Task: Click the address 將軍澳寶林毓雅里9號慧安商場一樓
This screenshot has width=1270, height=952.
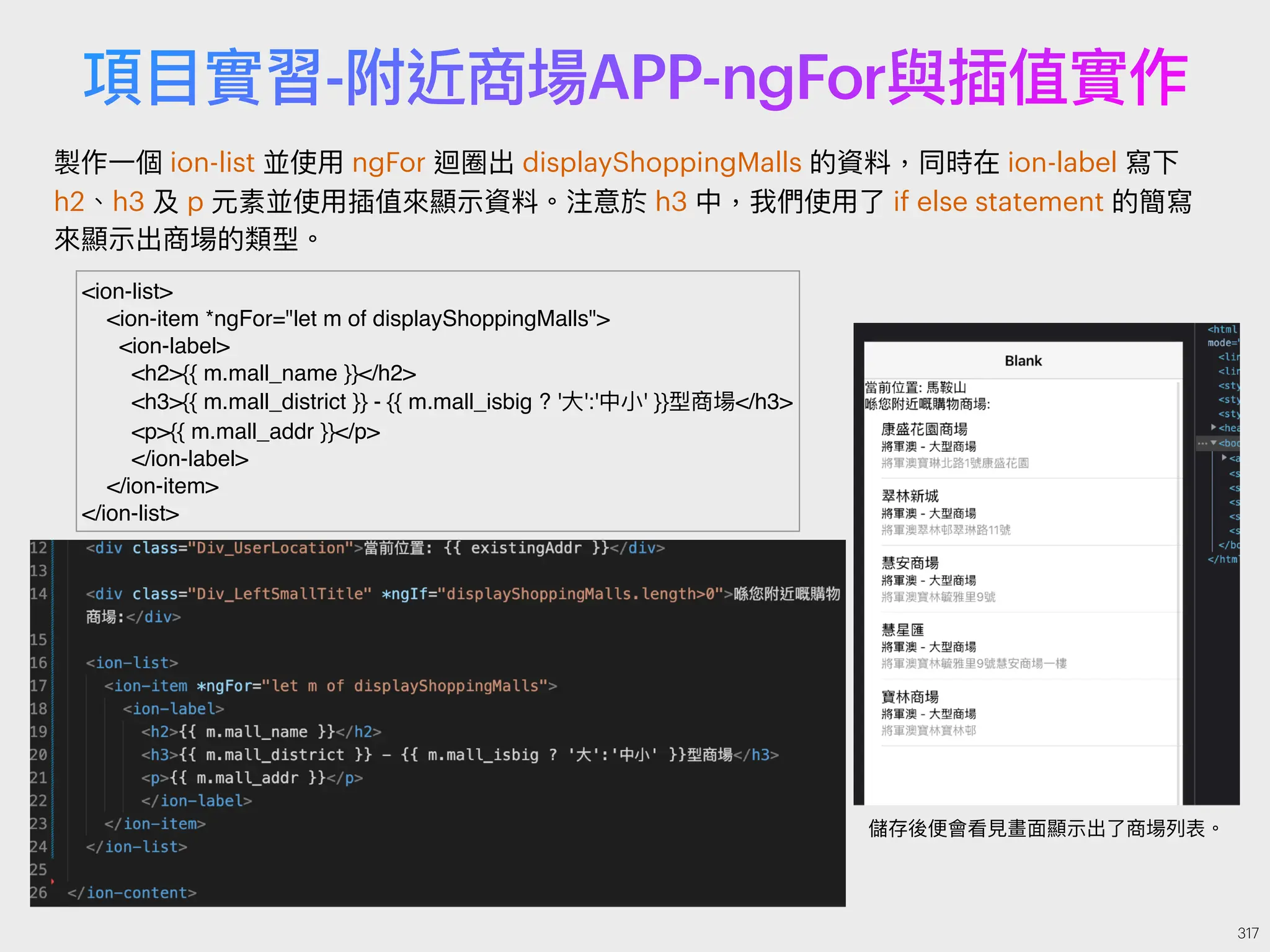Action: click(974, 664)
